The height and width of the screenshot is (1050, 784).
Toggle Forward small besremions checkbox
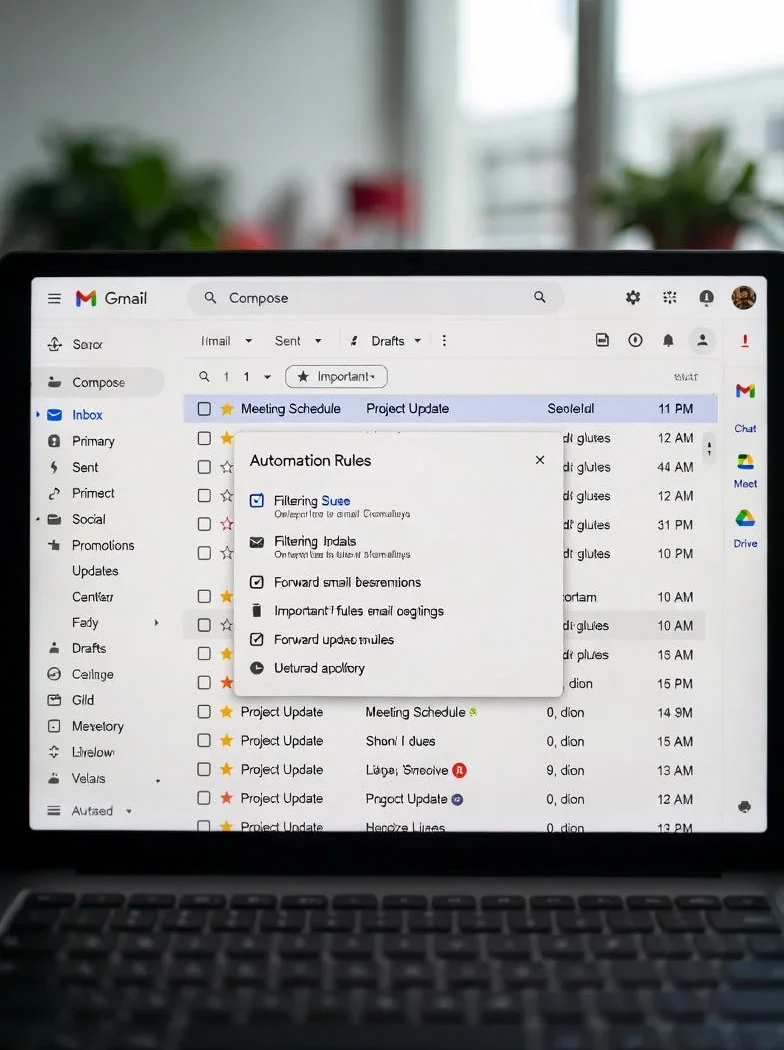click(256, 582)
